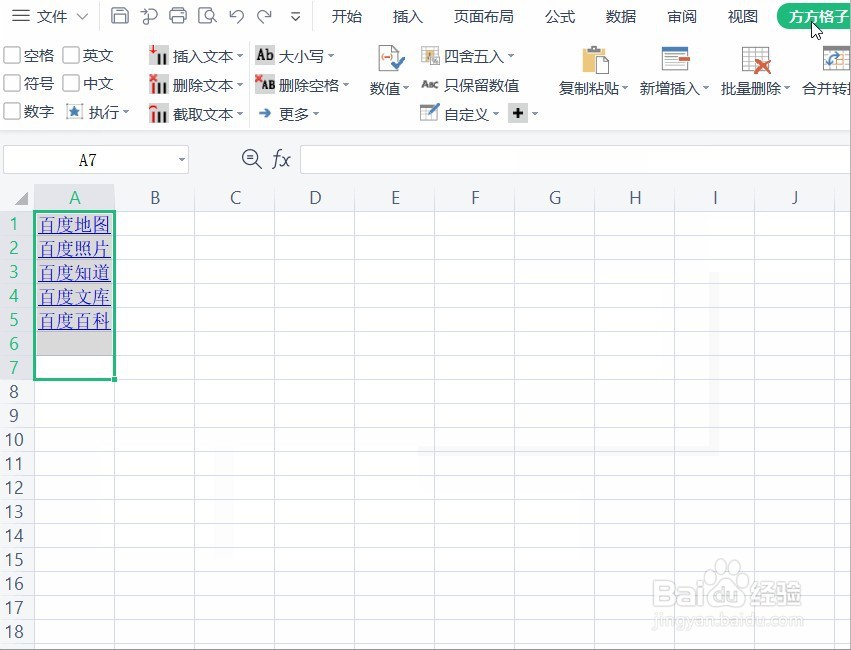Click the 新增插入 icon
This screenshot has height=650, width=851.
coord(675,59)
